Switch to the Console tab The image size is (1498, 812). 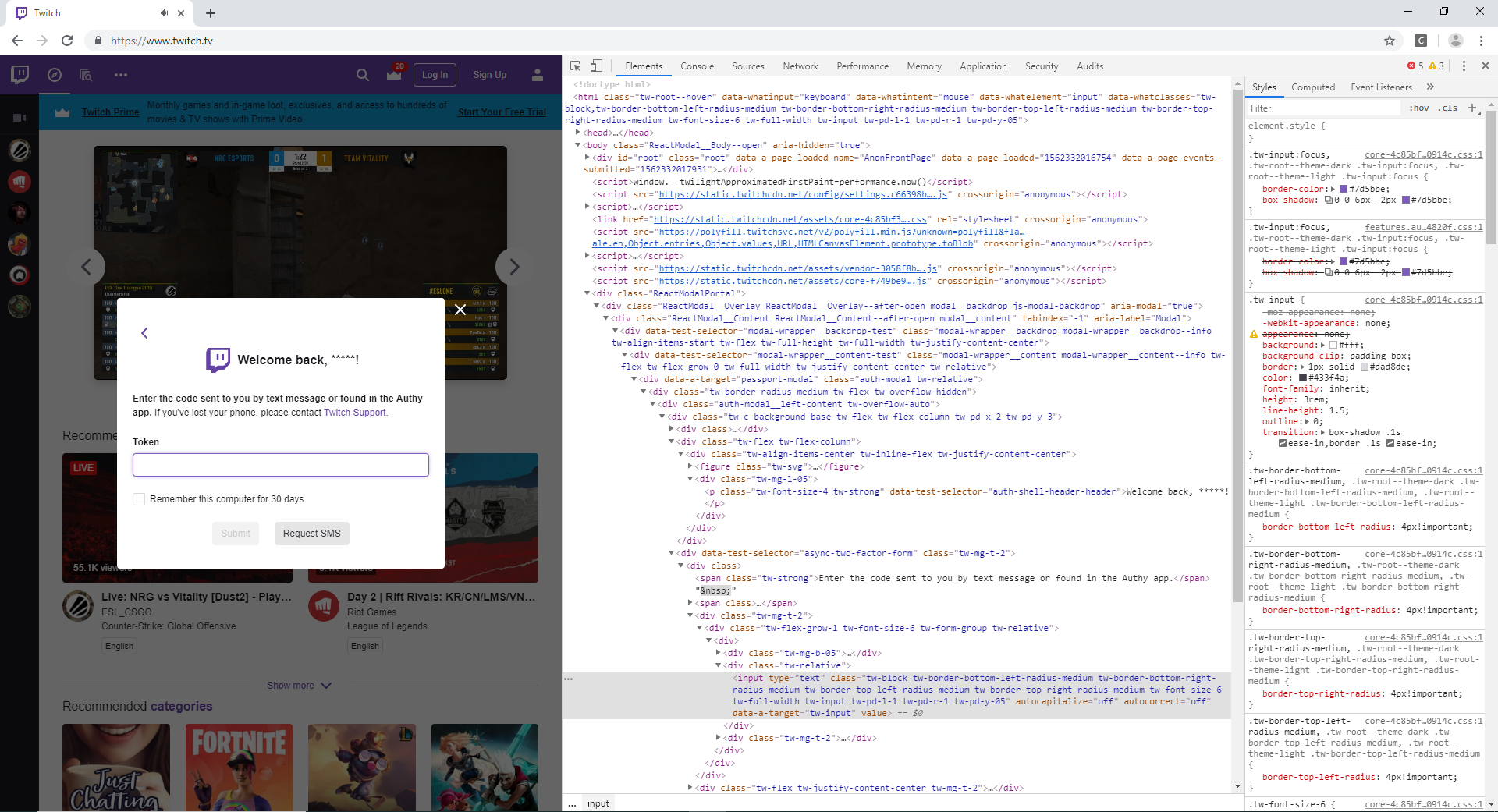coord(697,66)
